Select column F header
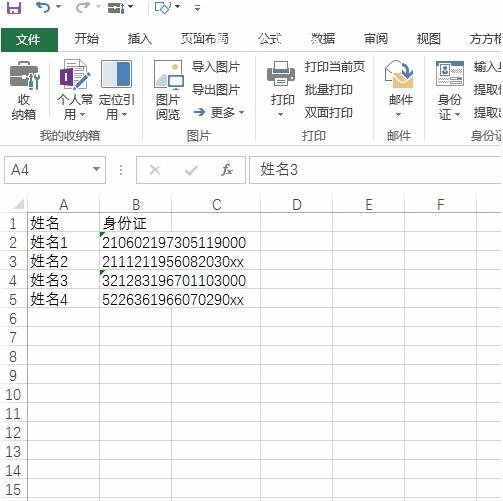Image resolution: width=503 pixels, height=501 pixels. pyautogui.click(x=440, y=204)
